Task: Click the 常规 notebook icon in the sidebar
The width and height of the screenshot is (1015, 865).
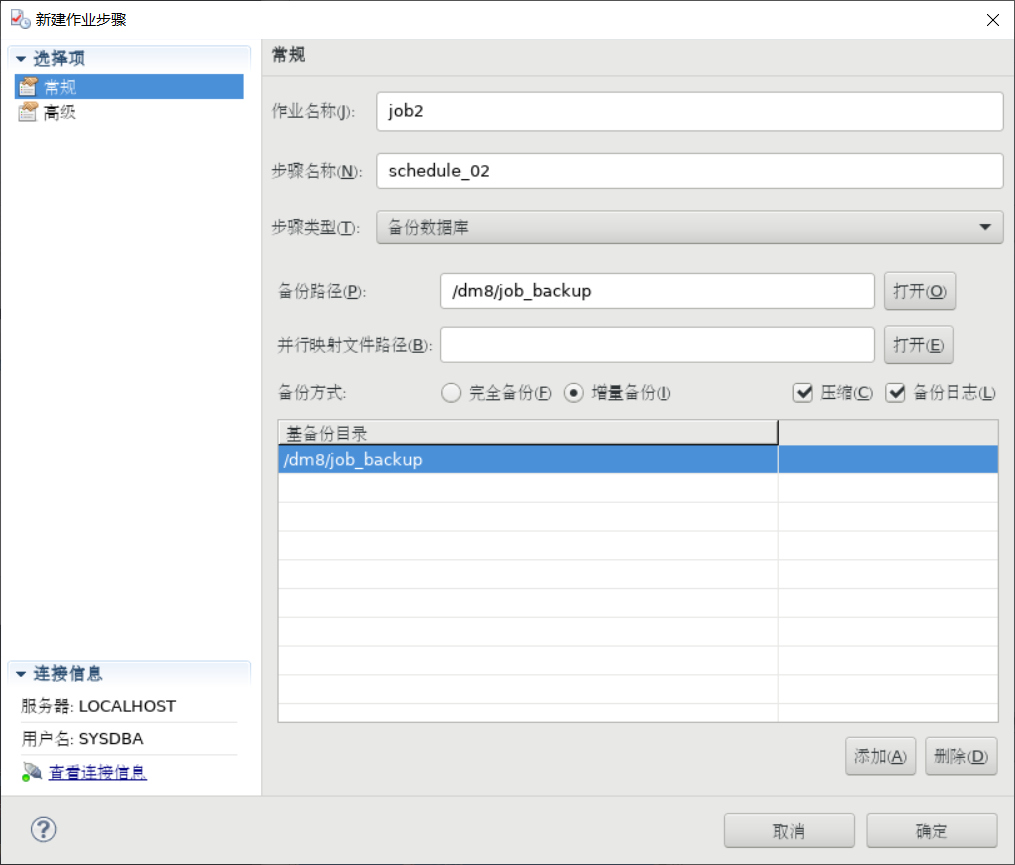Action: [x=28, y=86]
